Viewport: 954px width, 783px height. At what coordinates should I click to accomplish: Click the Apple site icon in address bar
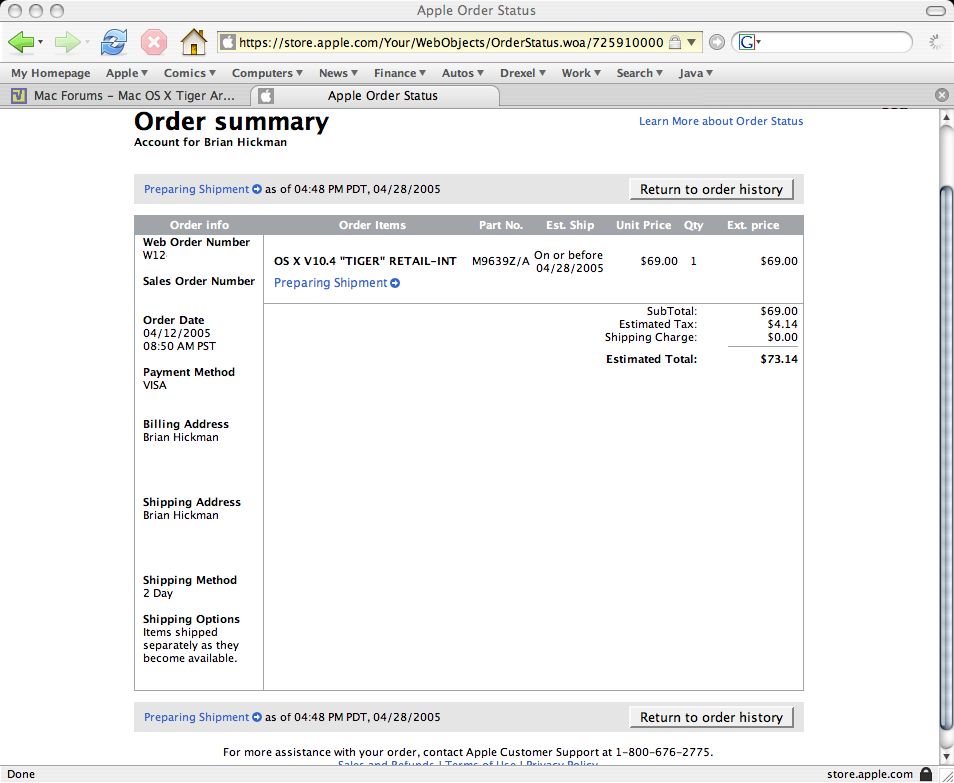click(228, 43)
